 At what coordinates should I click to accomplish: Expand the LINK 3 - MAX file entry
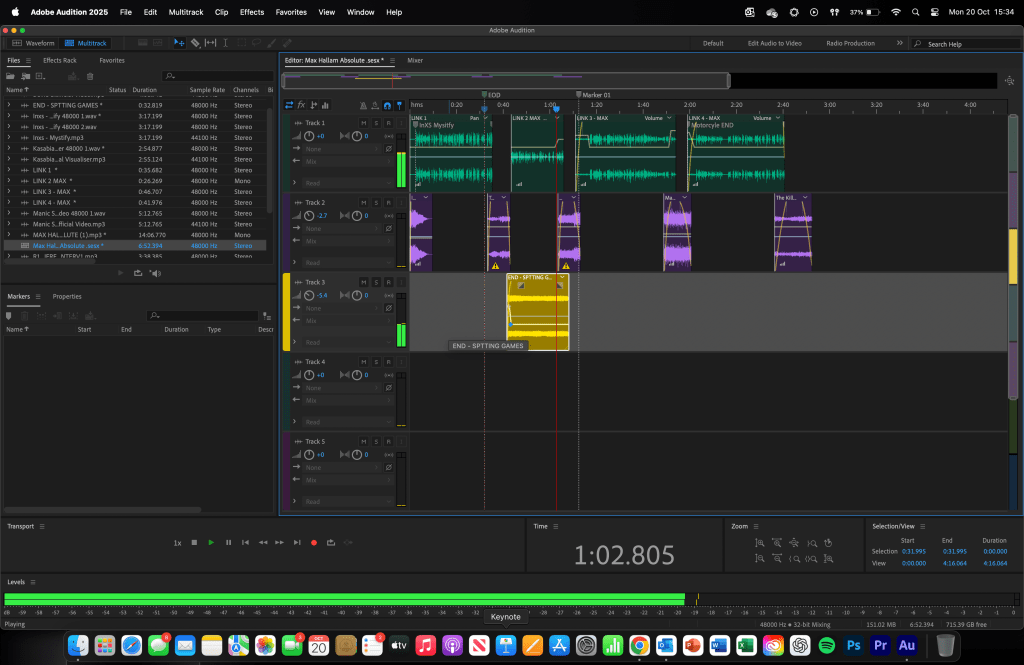coord(9,191)
